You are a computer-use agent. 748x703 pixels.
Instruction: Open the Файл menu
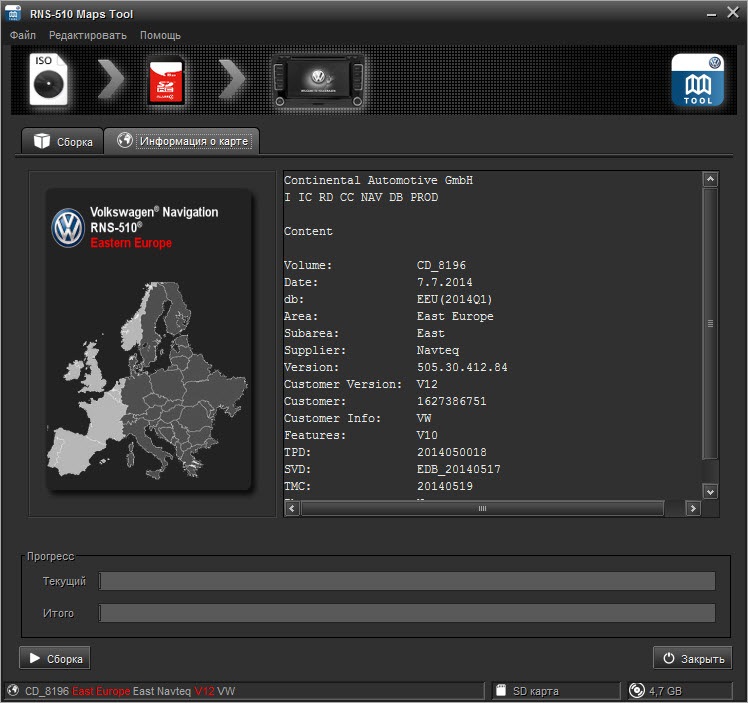[22, 35]
